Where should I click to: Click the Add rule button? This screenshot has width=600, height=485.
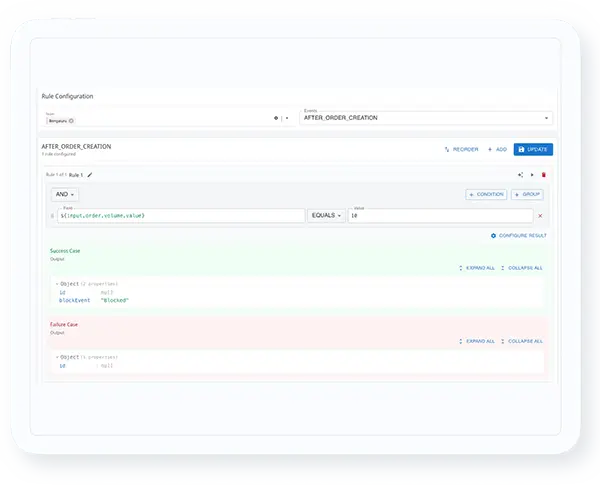[x=497, y=149]
